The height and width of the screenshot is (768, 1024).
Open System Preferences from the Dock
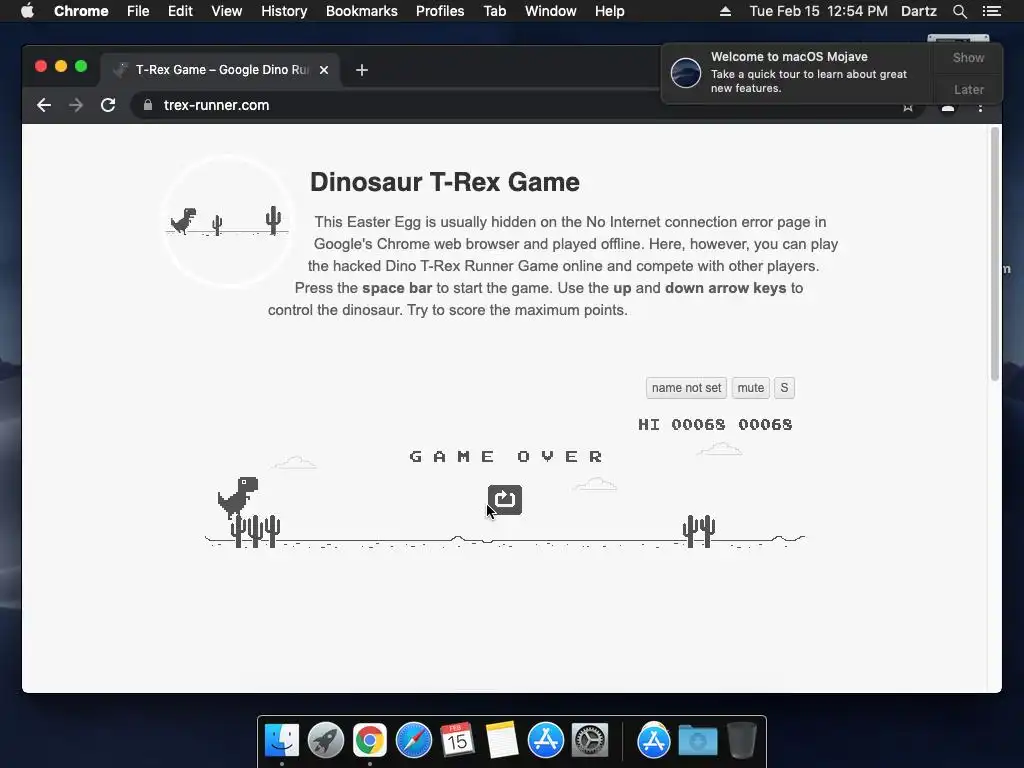pyautogui.click(x=590, y=741)
